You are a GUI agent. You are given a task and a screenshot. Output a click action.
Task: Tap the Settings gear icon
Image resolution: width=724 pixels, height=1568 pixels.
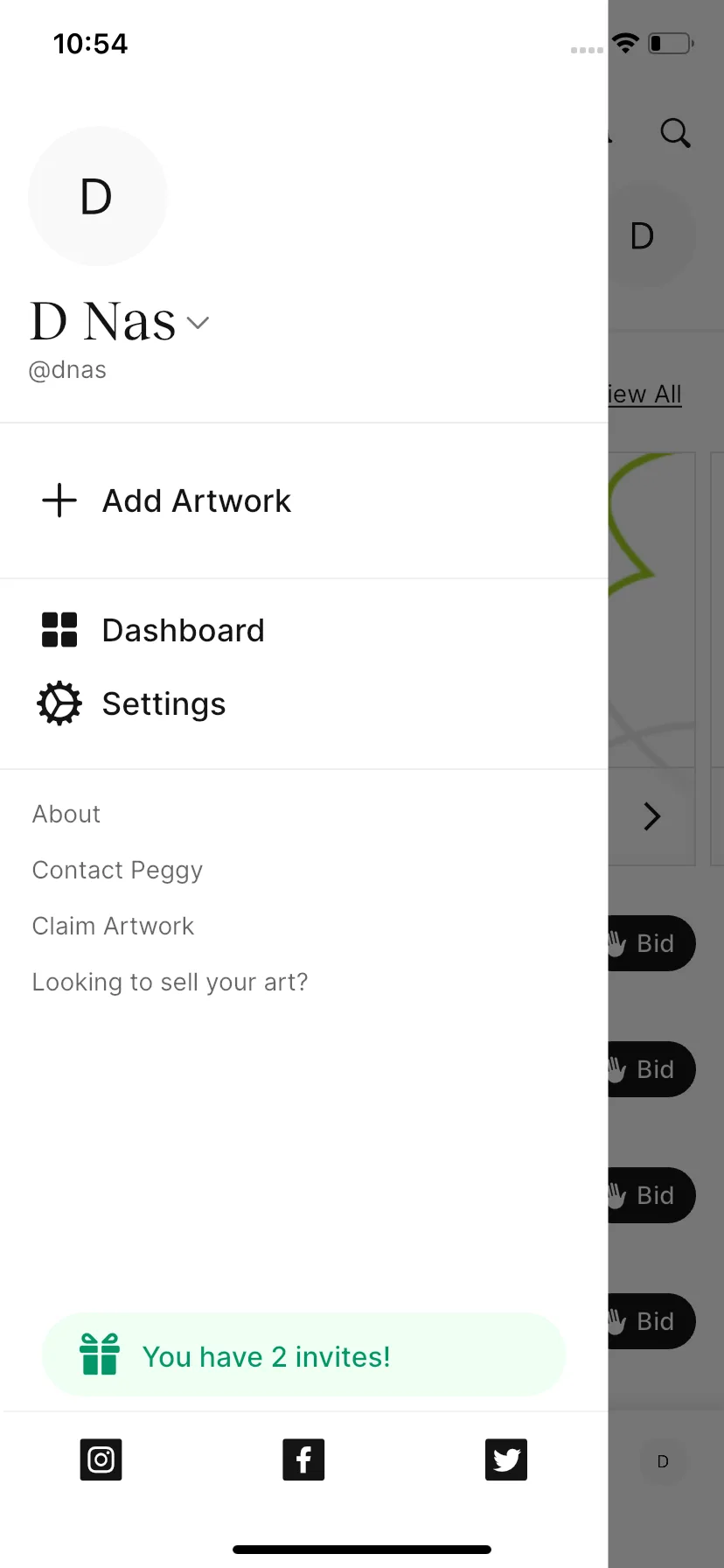59,703
